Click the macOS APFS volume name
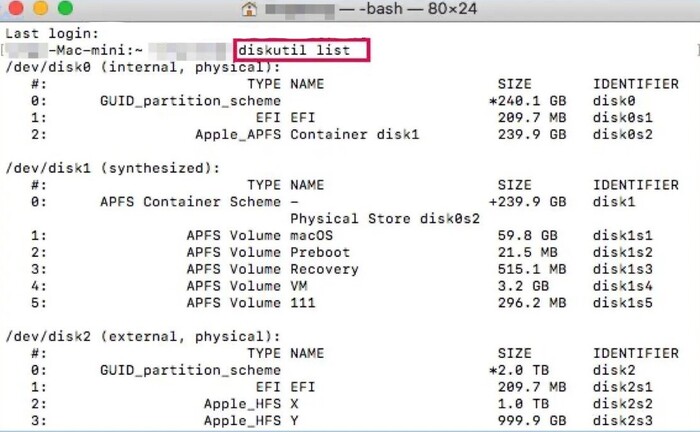The height and width of the screenshot is (432, 700). click(x=310, y=235)
